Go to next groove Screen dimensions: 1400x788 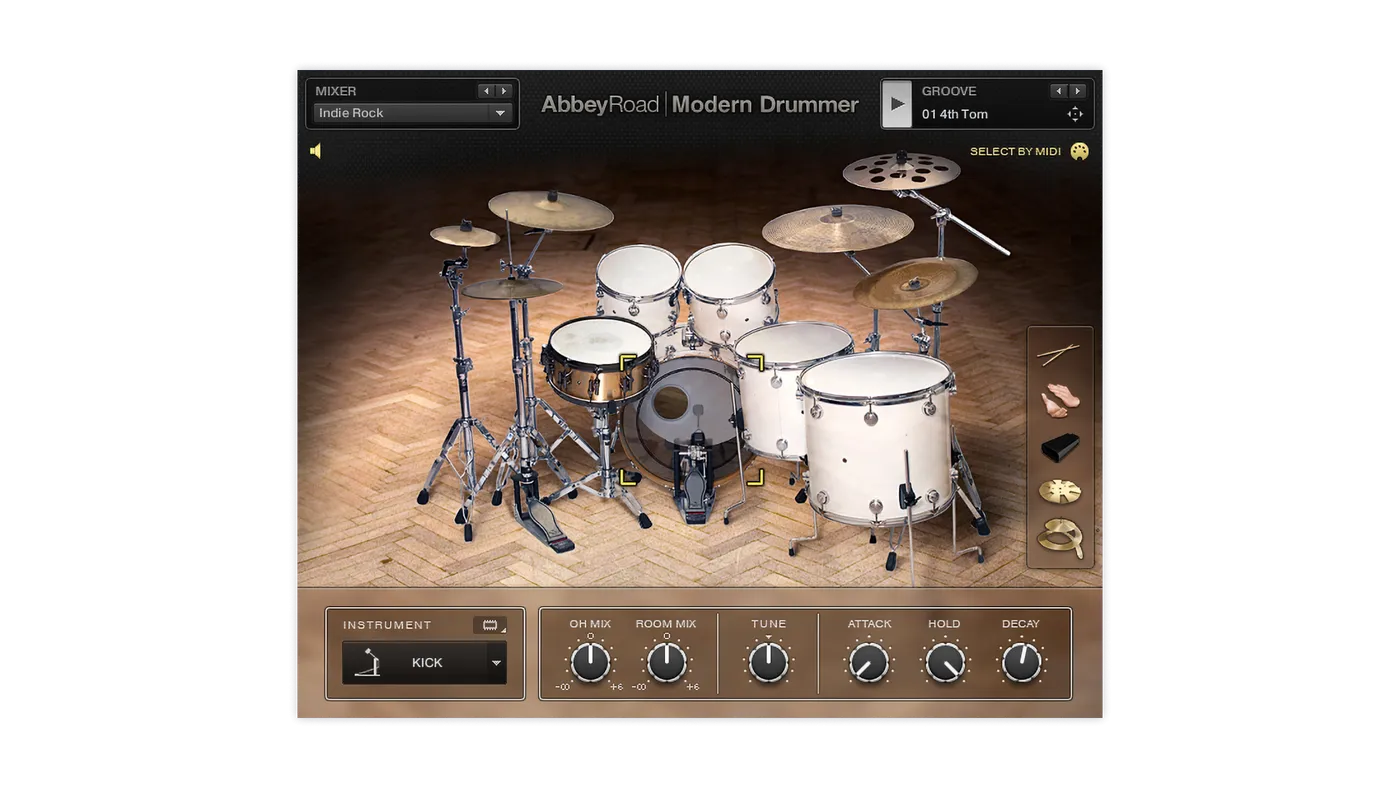point(1077,91)
